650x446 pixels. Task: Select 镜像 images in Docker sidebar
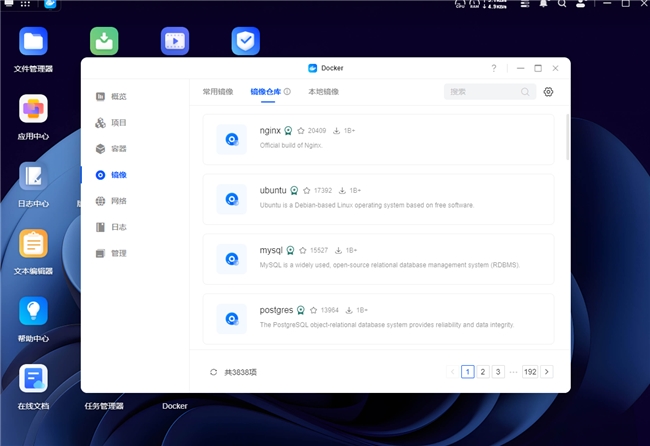111,175
